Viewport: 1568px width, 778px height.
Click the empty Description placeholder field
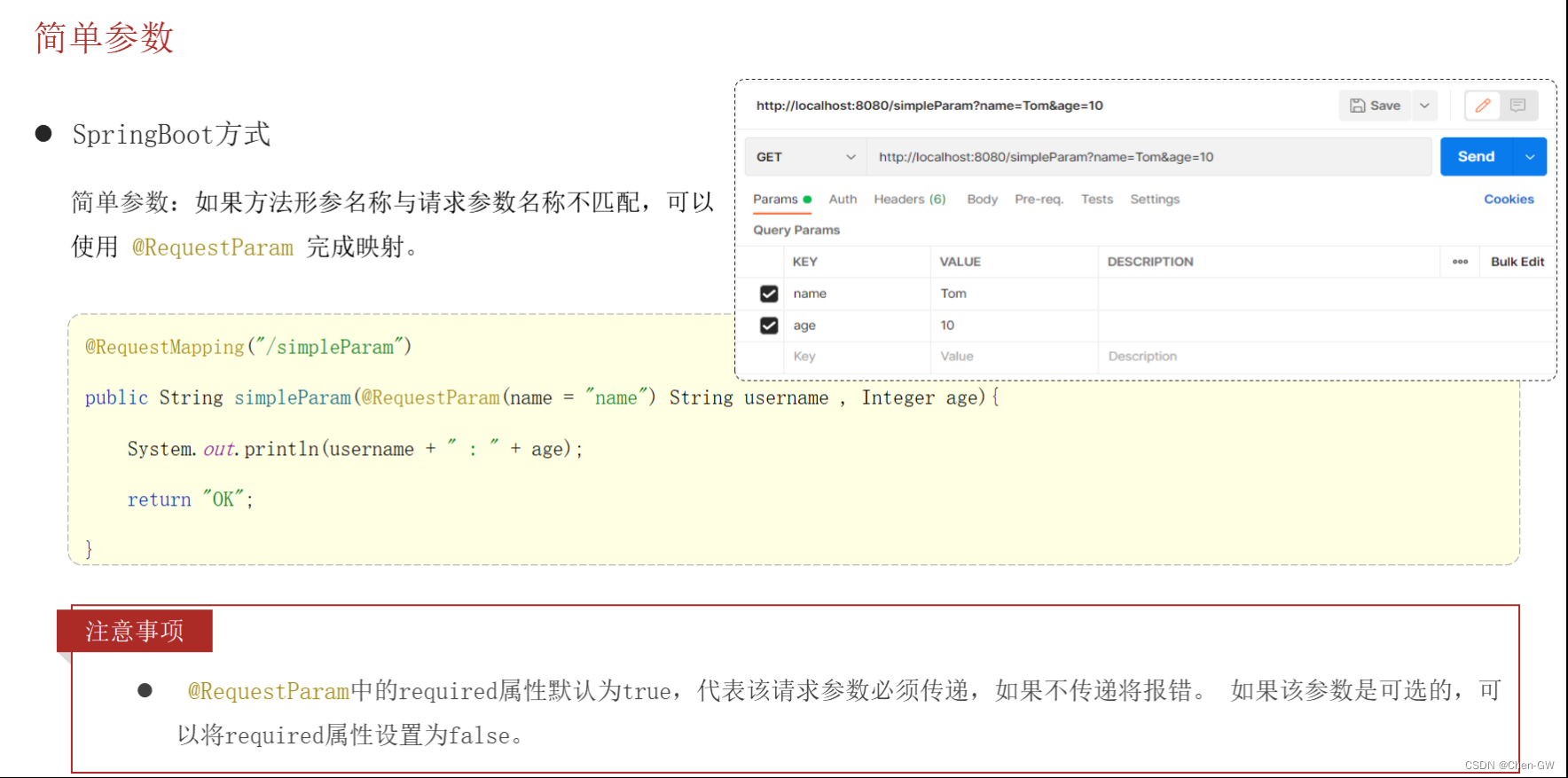pos(1326,357)
